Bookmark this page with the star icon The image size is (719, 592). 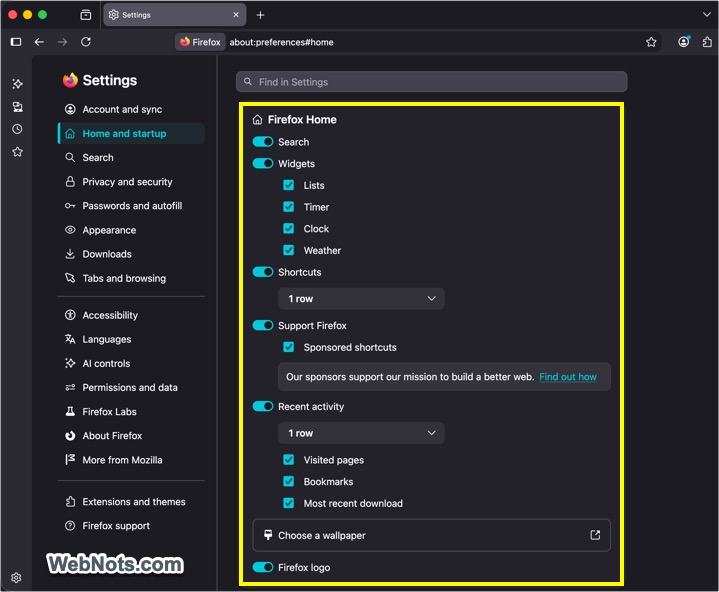pyautogui.click(x=651, y=42)
